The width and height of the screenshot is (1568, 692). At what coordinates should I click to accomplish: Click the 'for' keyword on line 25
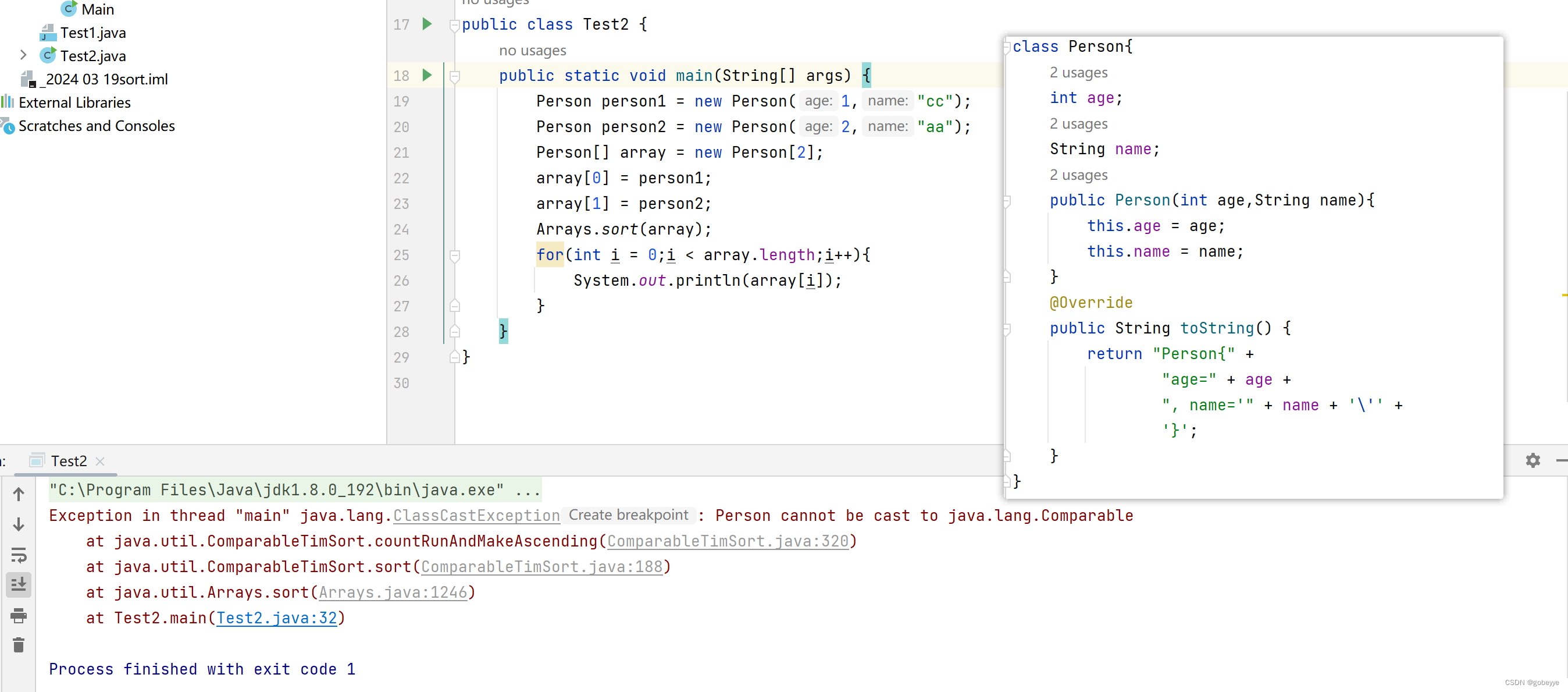(550, 255)
